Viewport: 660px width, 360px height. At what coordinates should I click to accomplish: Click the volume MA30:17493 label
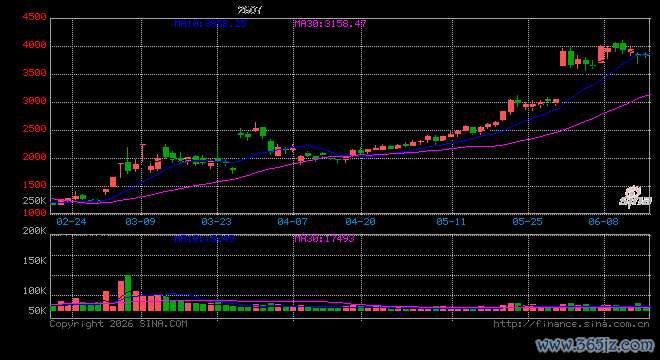pos(325,239)
